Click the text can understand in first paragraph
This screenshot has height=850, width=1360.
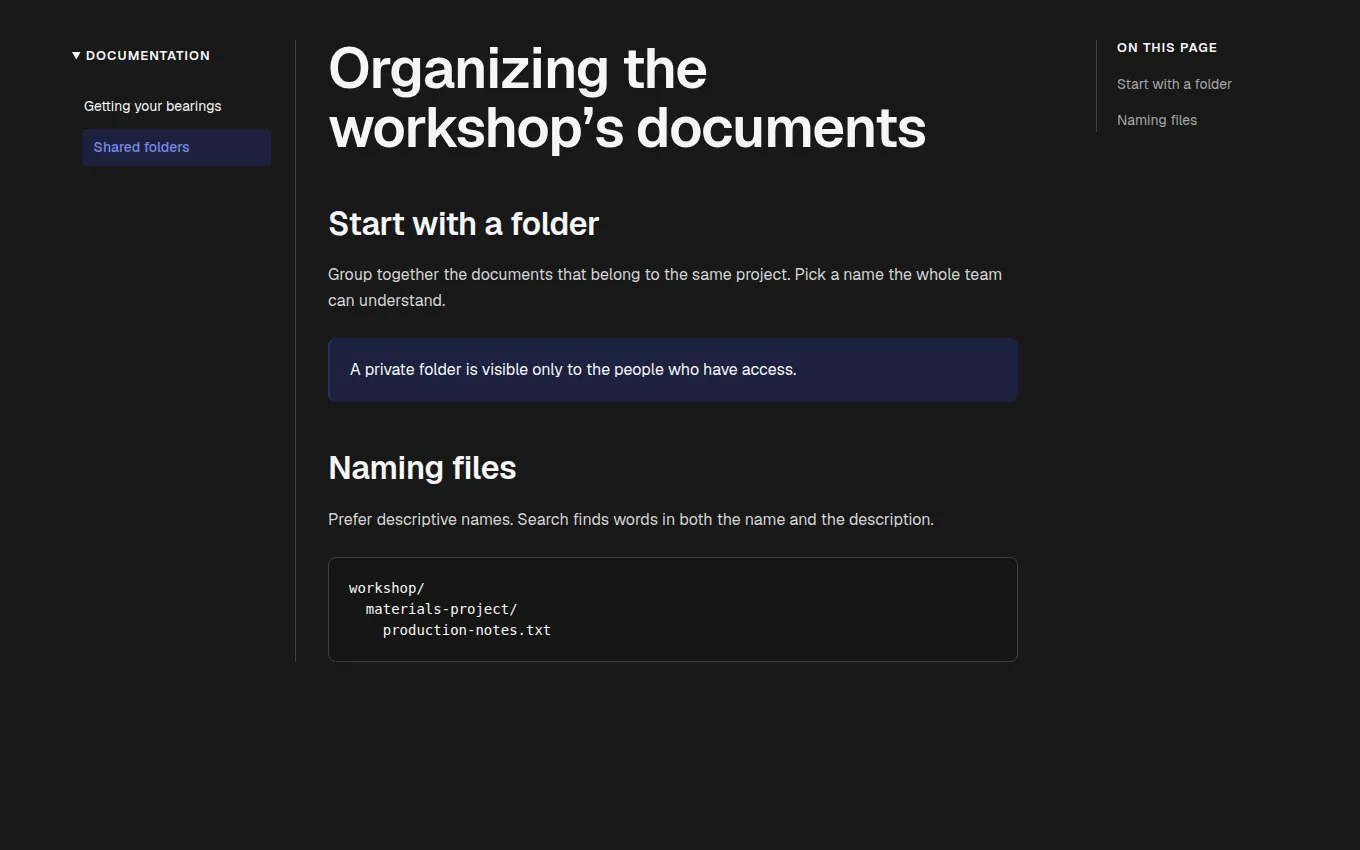(386, 300)
